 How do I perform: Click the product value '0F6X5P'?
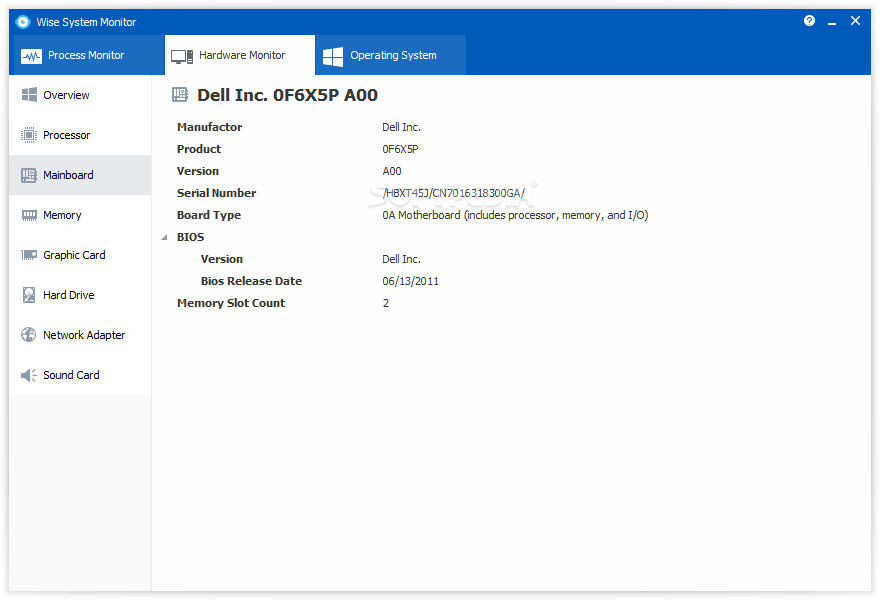point(400,149)
